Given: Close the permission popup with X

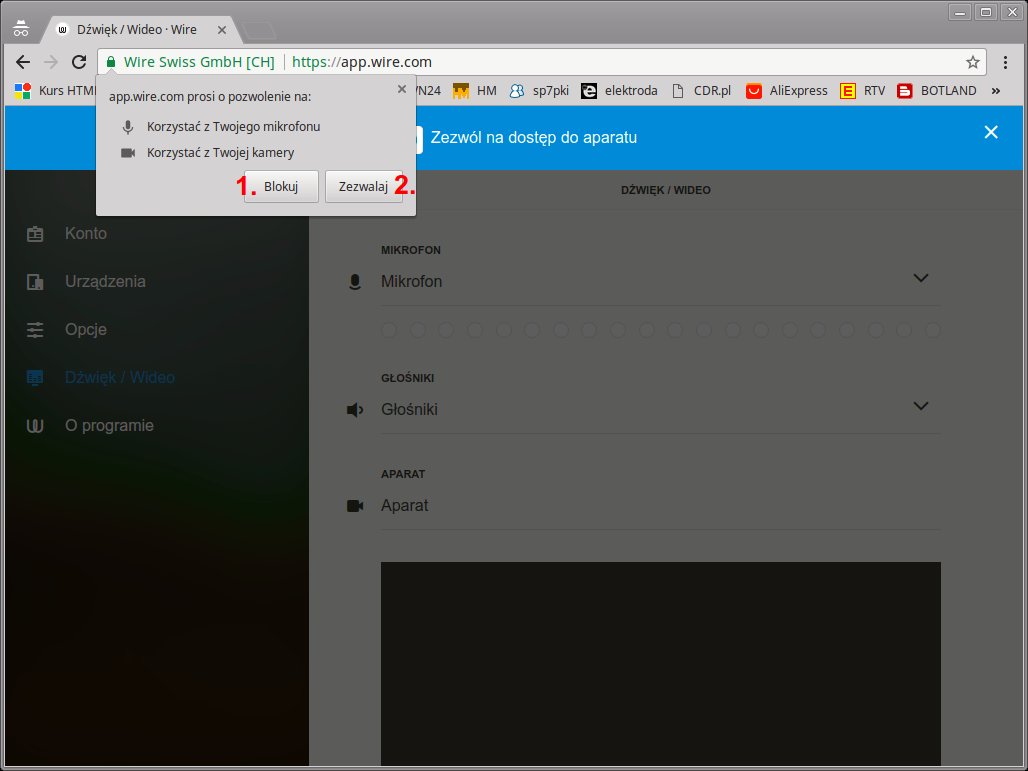Looking at the screenshot, I should pyautogui.click(x=402, y=89).
